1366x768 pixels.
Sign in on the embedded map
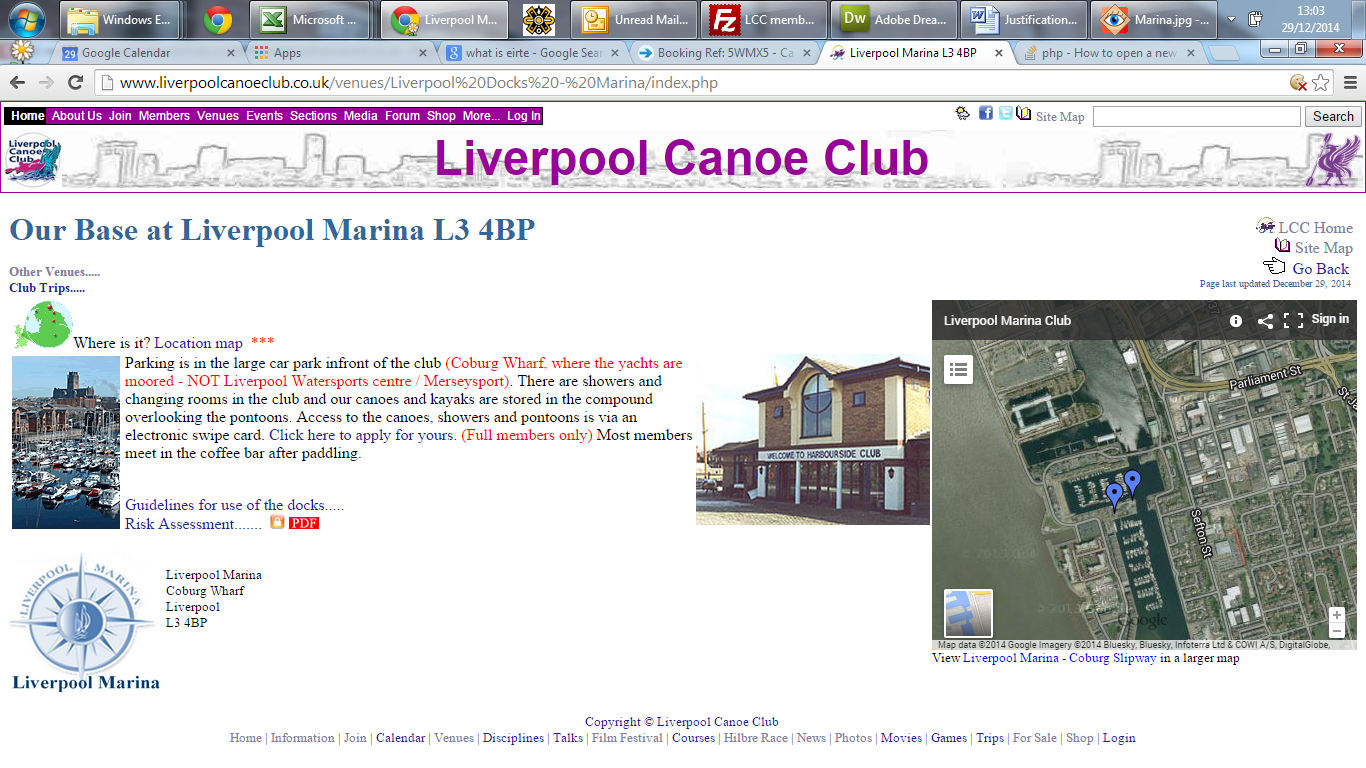click(x=1330, y=319)
